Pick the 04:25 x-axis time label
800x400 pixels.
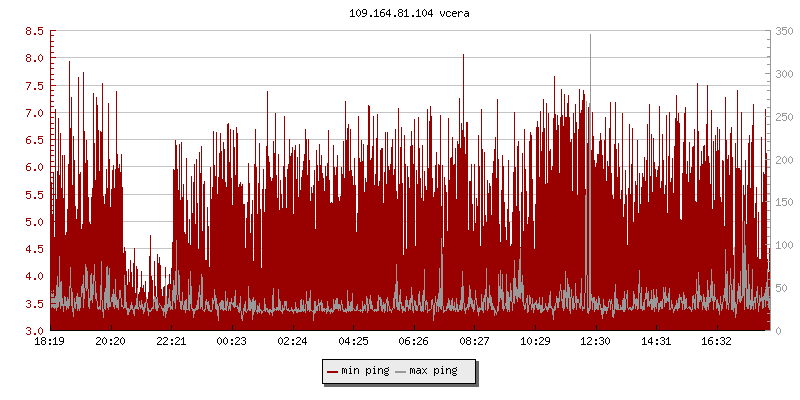click(353, 342)
